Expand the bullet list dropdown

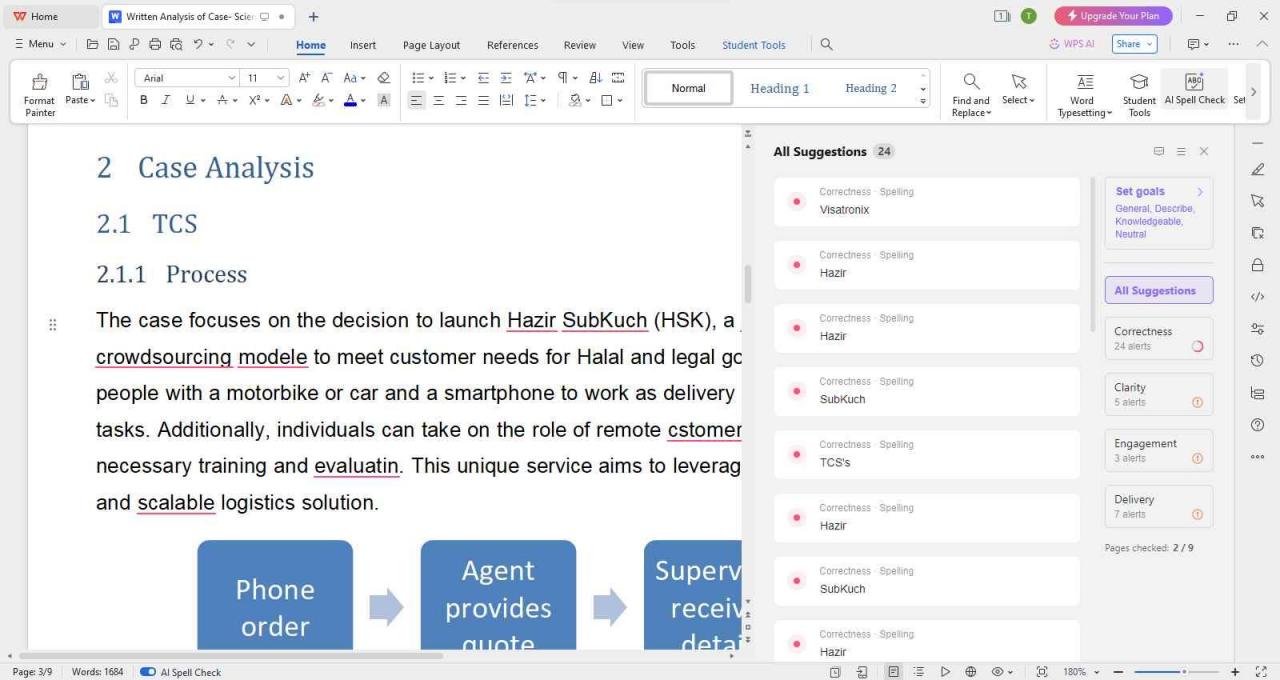click(x=431, y=78)
